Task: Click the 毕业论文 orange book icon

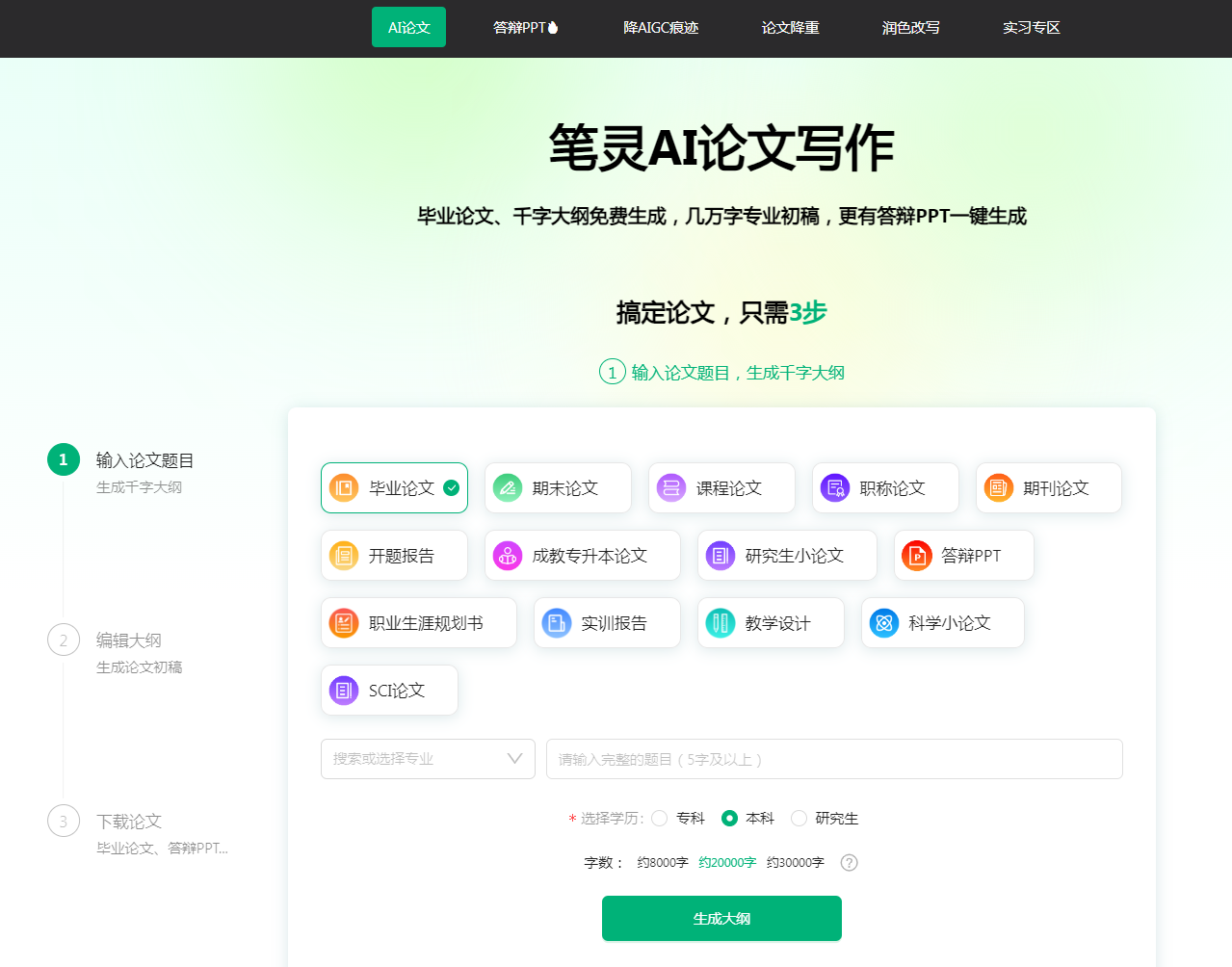Action: coord(344,488)
